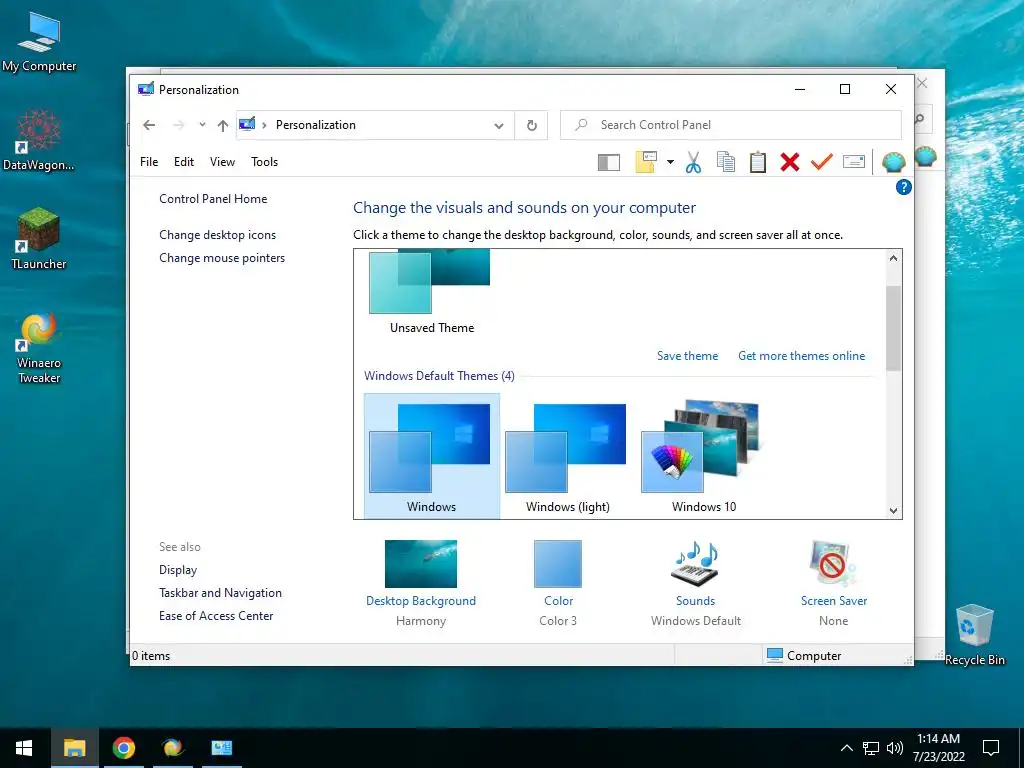Image resolution: width=1024 pixels, height=768 pixels.
Task: Open recent locations chevron beside forward arrow
Action: [202, 125]
